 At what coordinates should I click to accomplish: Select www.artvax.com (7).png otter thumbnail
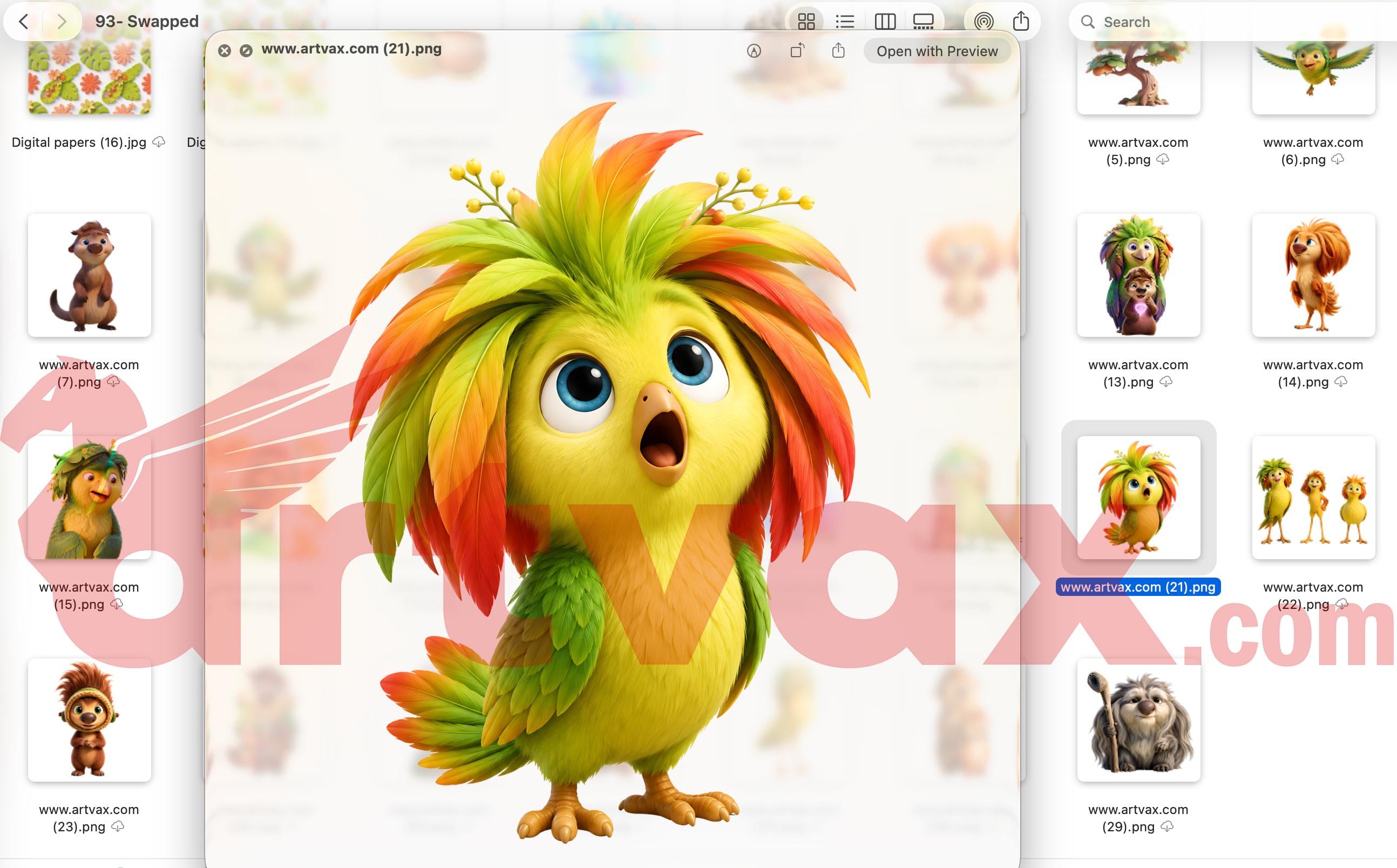click(90, 275)
